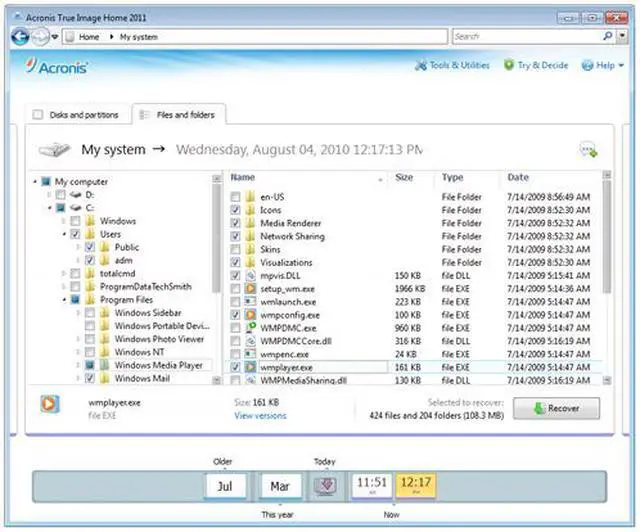Select the WMPMediaSharing.dll file name
This screenshot has width=640, height=532.
pyautogui.click(x=304, y=380)
